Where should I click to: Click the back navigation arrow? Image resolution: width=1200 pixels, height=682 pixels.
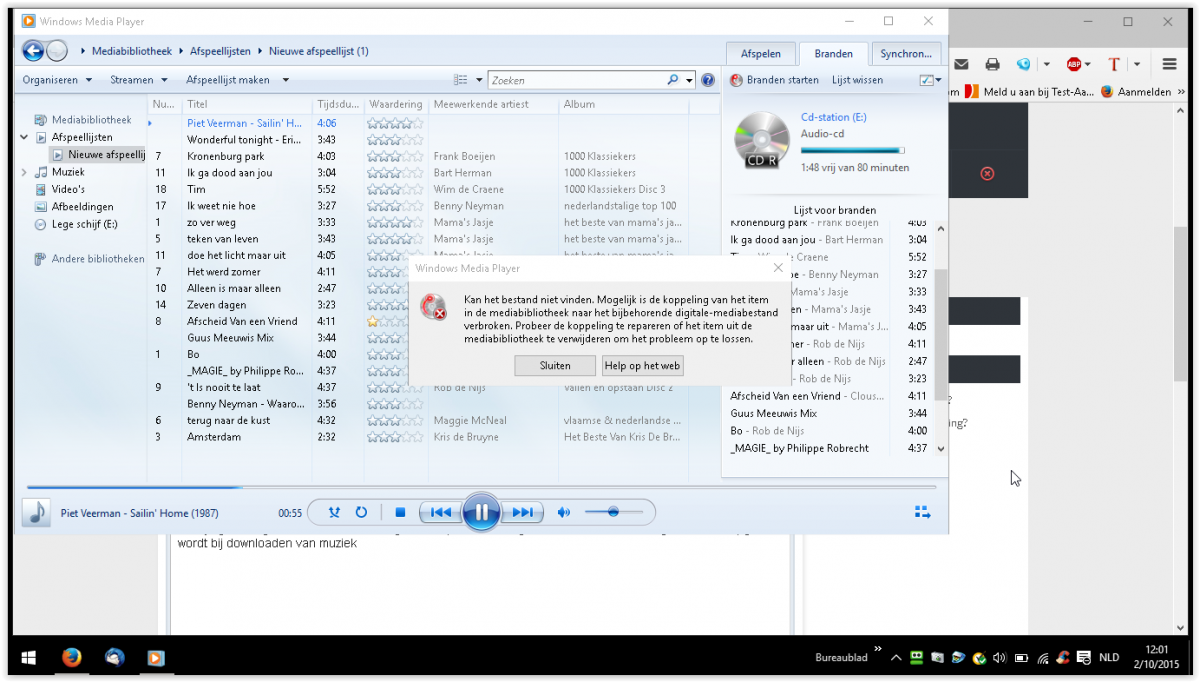[x=33, y=51]
